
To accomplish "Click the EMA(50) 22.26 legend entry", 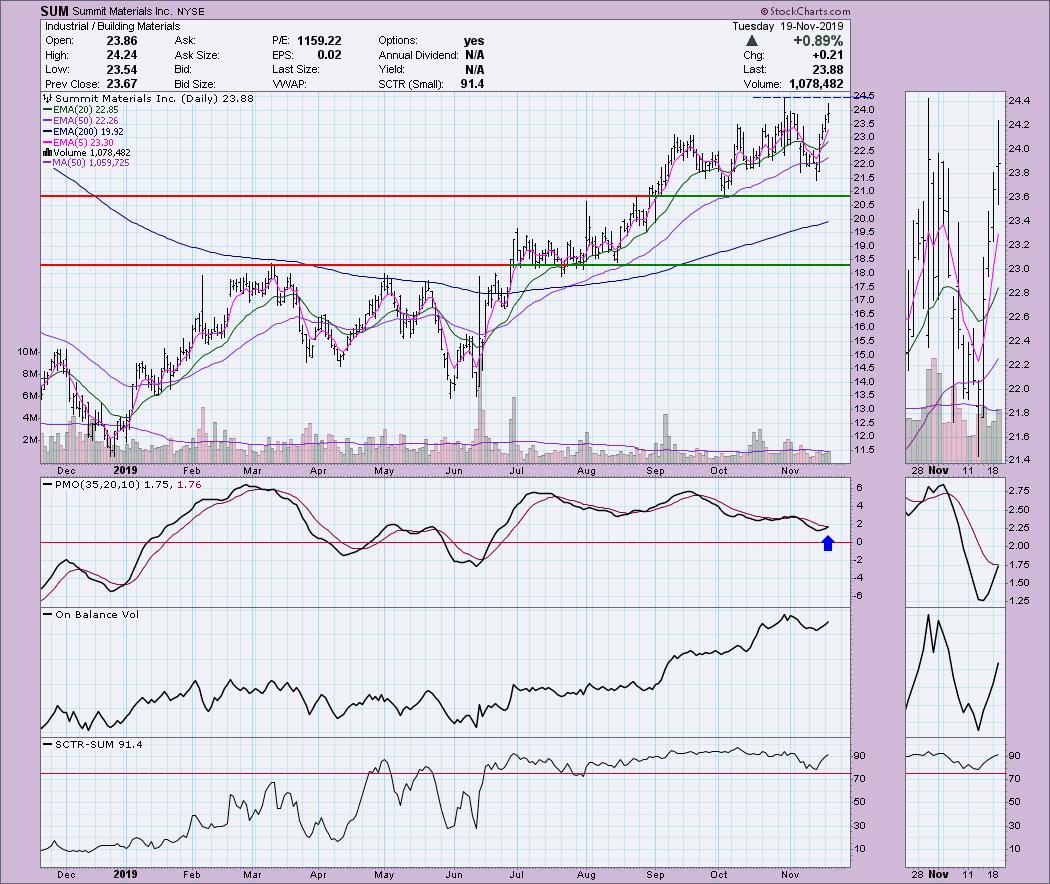I will pos(80,121).
